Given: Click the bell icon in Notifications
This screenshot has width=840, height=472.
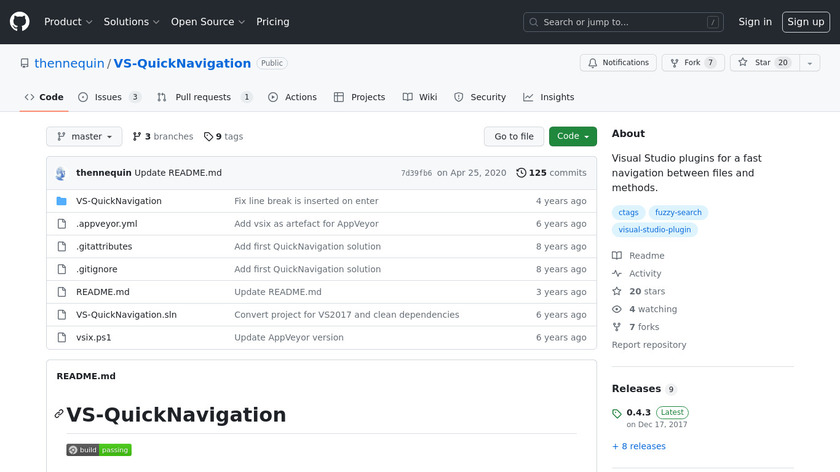Looking at the screenshot, I should click(592, 63).
